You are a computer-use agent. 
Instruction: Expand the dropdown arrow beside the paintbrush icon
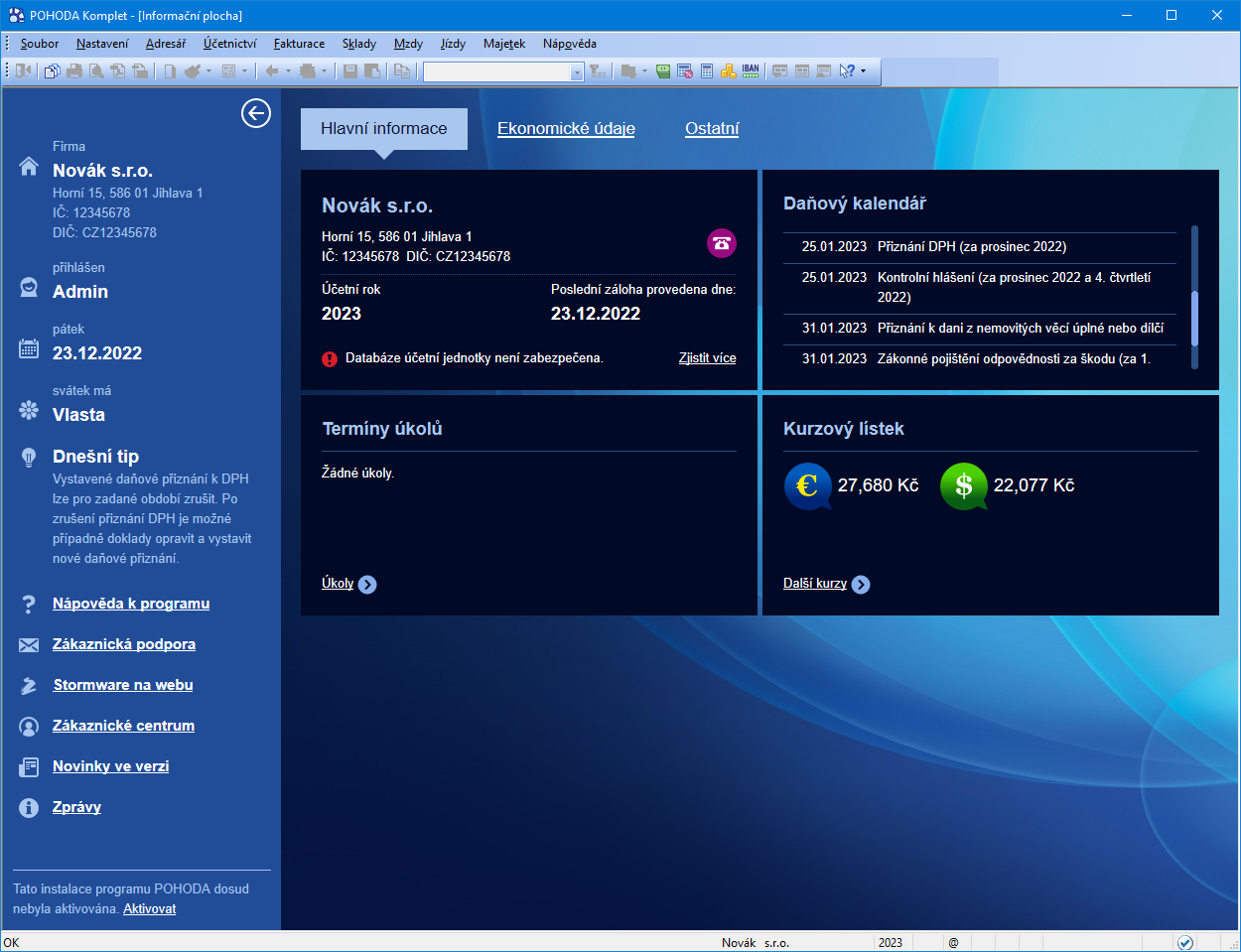coord(208,70)
